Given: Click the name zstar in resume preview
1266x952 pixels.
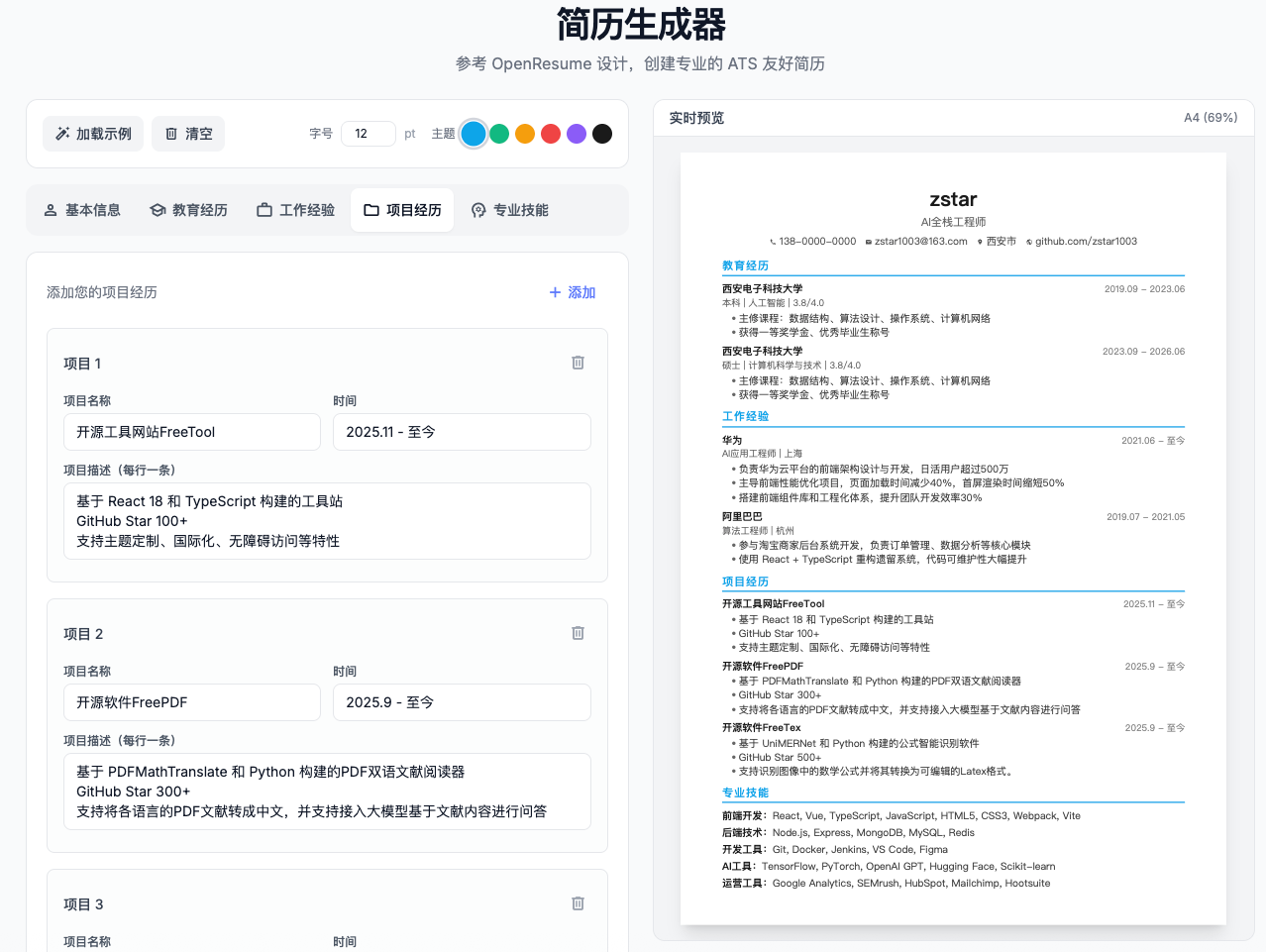Looking at the screenshot, I should [x=953, y=199].
